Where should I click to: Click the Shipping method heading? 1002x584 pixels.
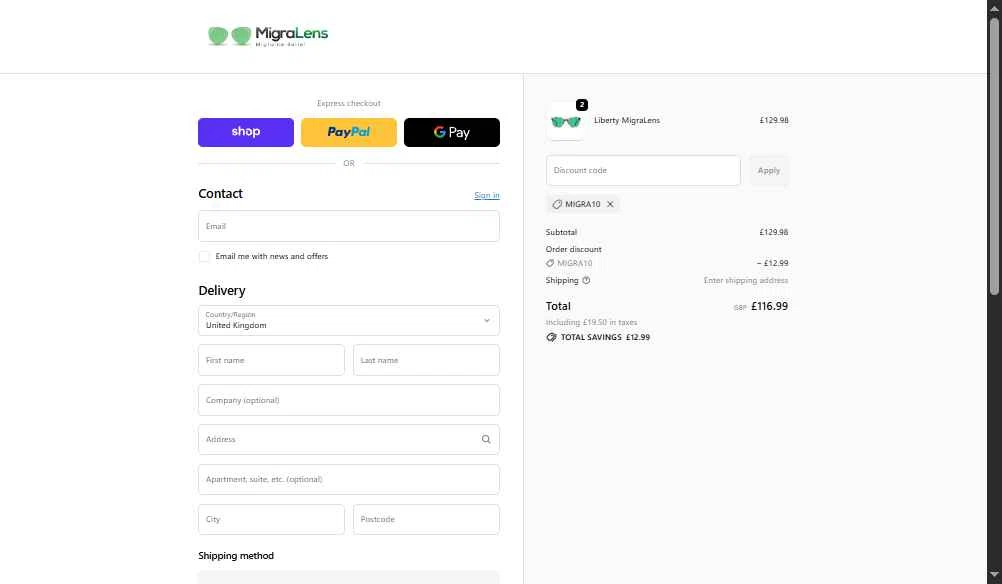click(x=236, y=556)
